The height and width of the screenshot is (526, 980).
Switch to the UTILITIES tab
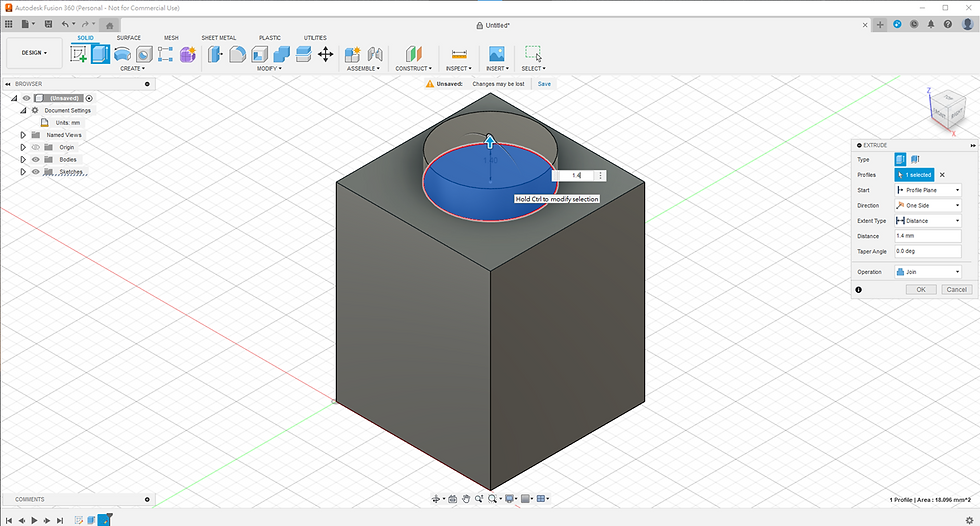(315, 38)
